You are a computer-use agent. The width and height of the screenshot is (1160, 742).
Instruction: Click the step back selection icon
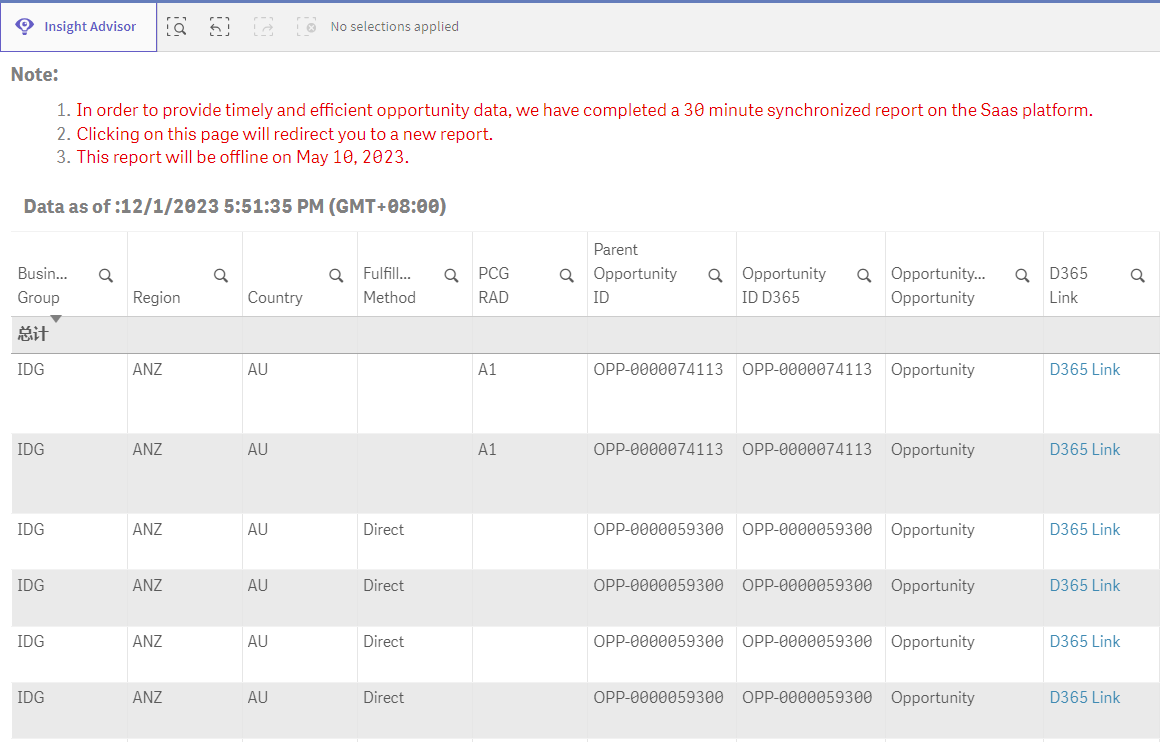point(220,27)
